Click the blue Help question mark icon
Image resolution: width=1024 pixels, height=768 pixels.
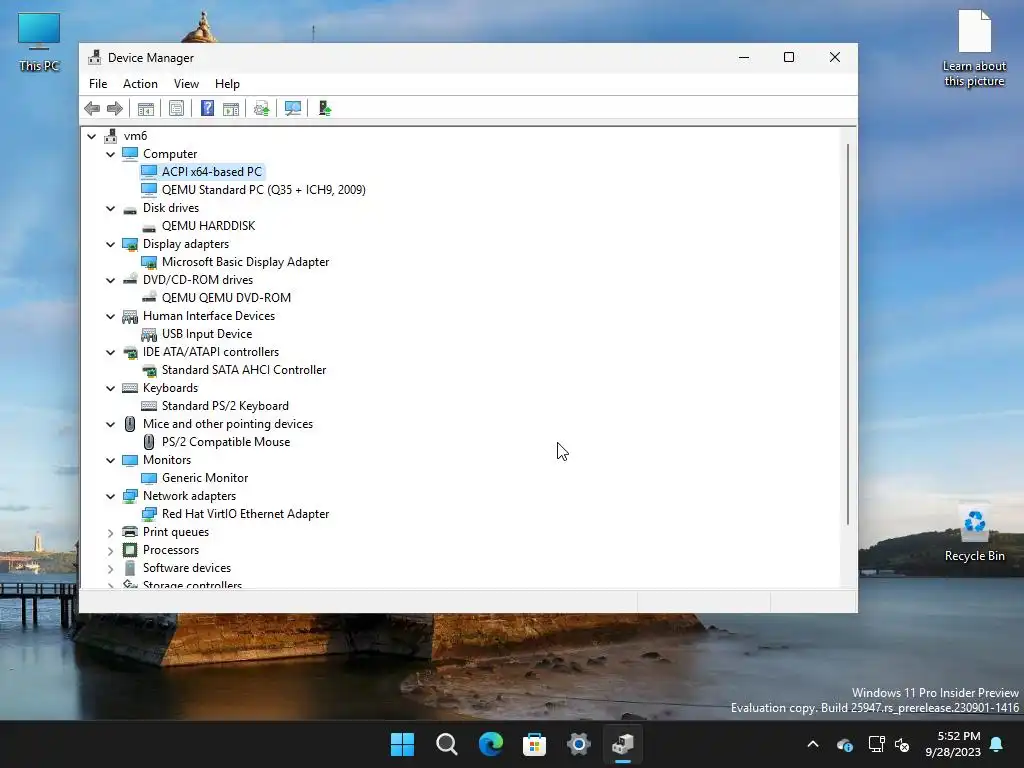pyautogui.click(x=207, y=108)
